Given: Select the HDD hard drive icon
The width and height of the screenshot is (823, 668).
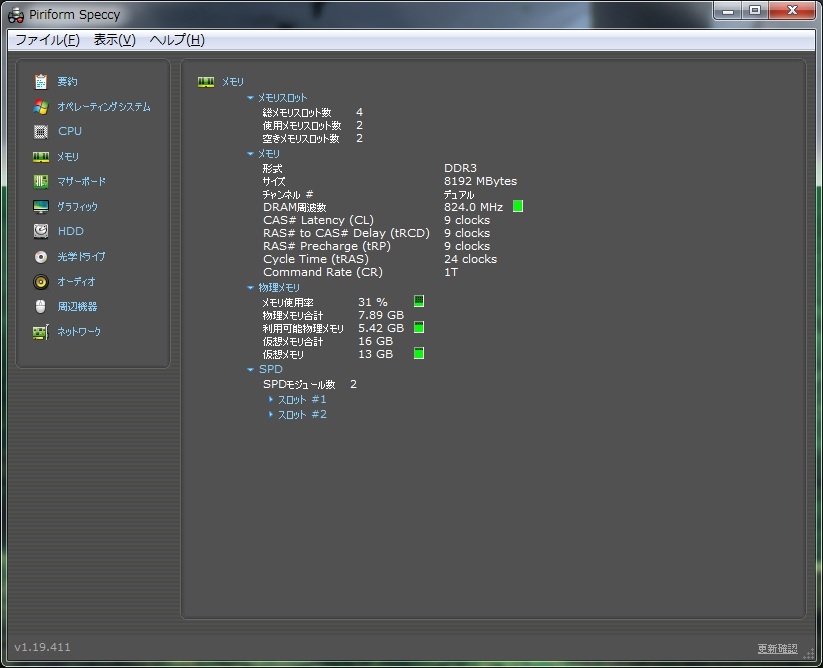Looking at the screenshot, I should coord(41,231).
